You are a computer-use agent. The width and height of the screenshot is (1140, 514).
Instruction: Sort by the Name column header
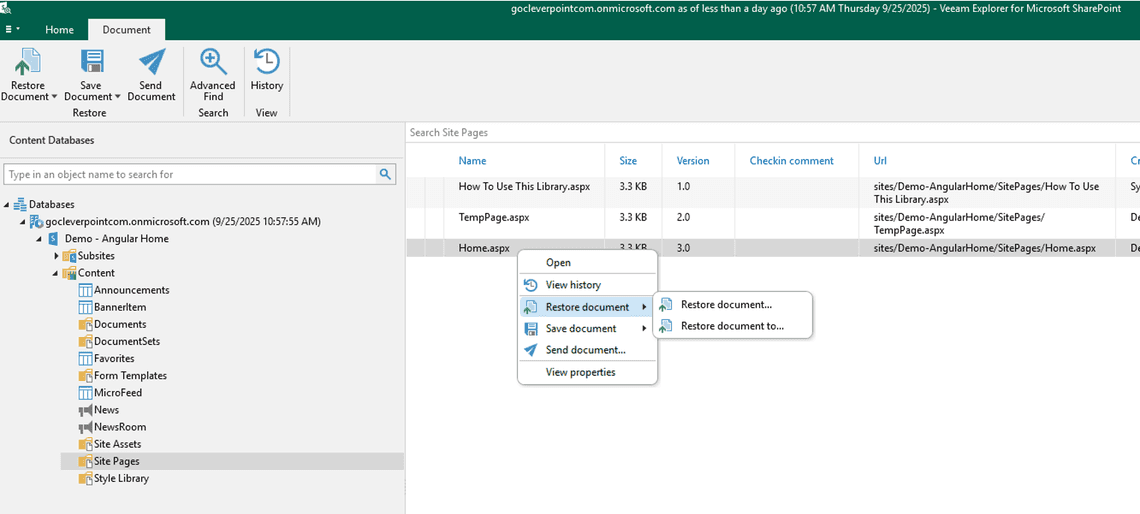tap(472, 161)
